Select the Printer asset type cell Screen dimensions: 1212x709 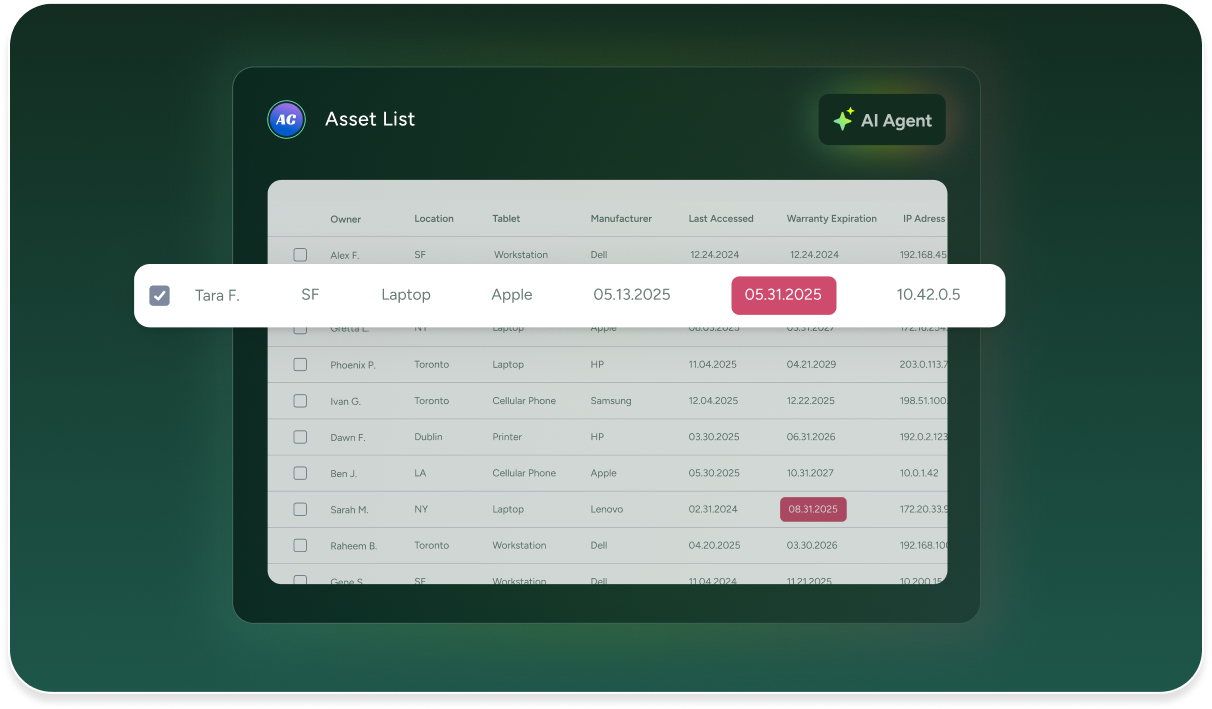click(508, 437)
